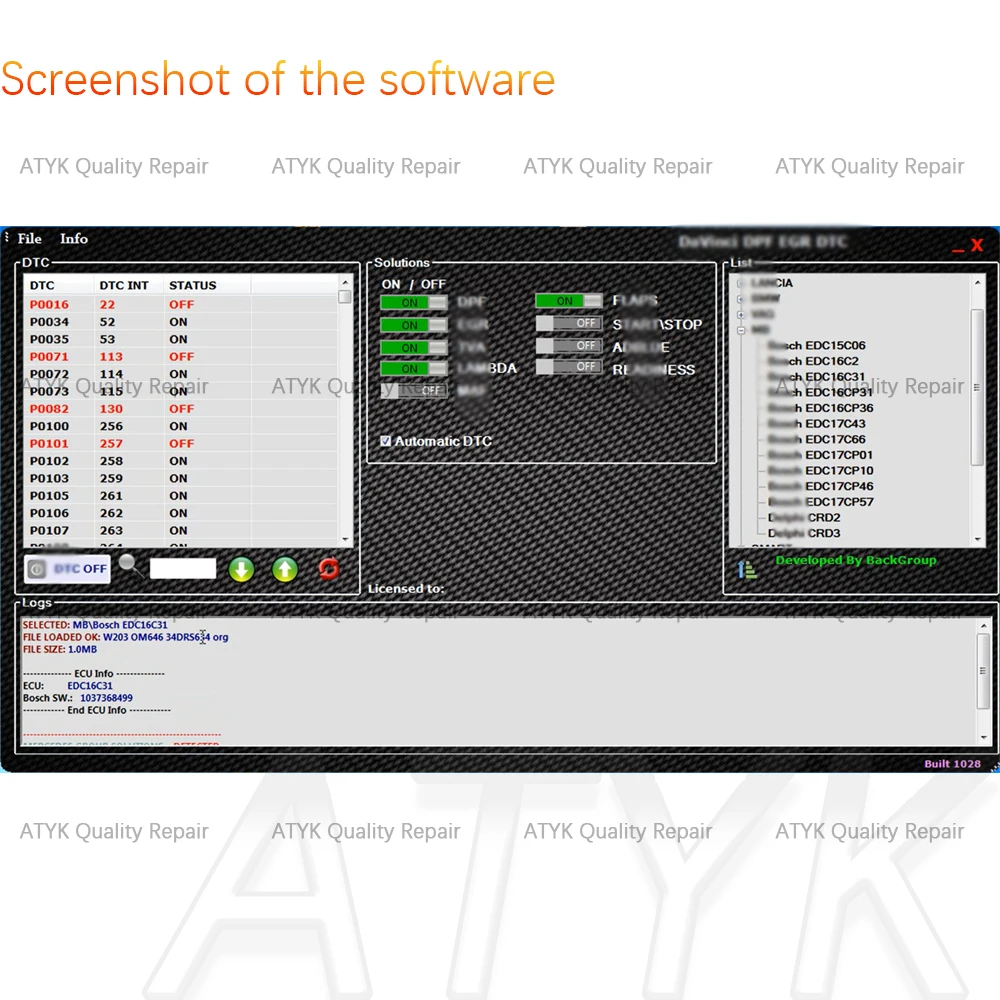Screen dimensions: 1000x1000
Task: Select Bosch EDC17C66 in the list
Action: coord(816,439)
